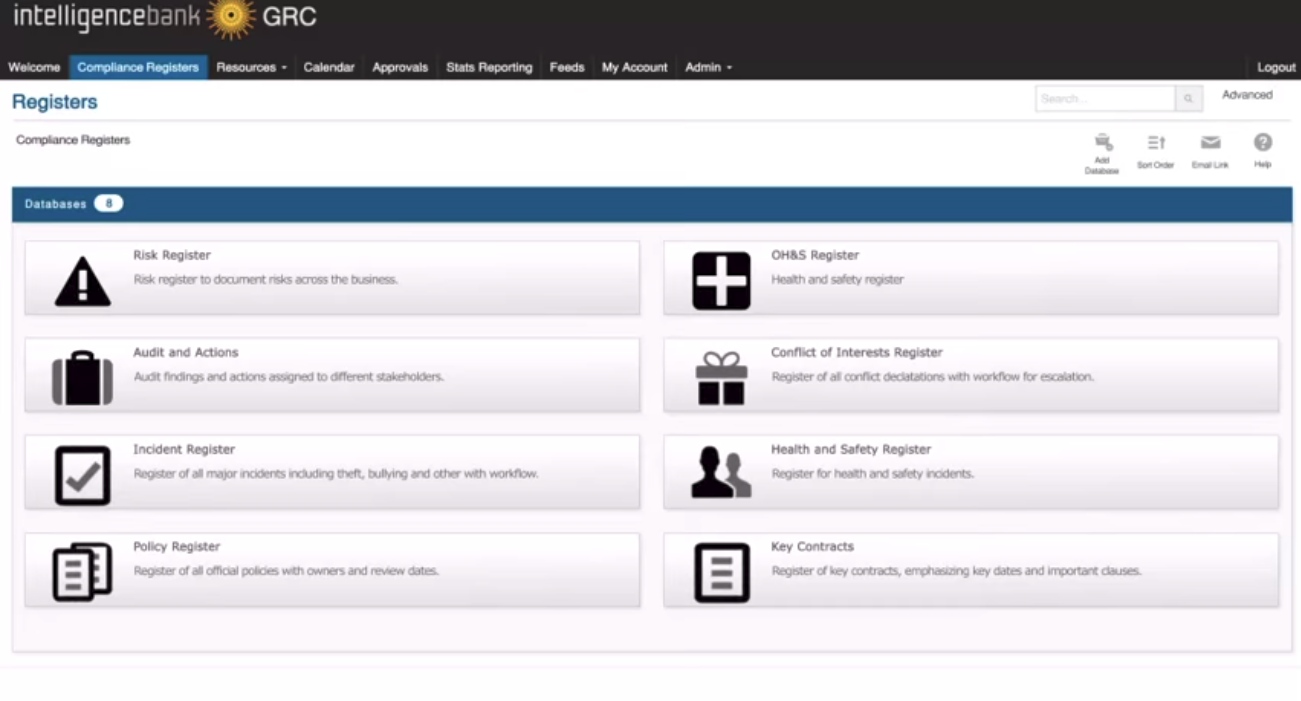Open the Conflict of Interests Register title
The width and height of the screenshot is (1301, 701).
[857, 352]
